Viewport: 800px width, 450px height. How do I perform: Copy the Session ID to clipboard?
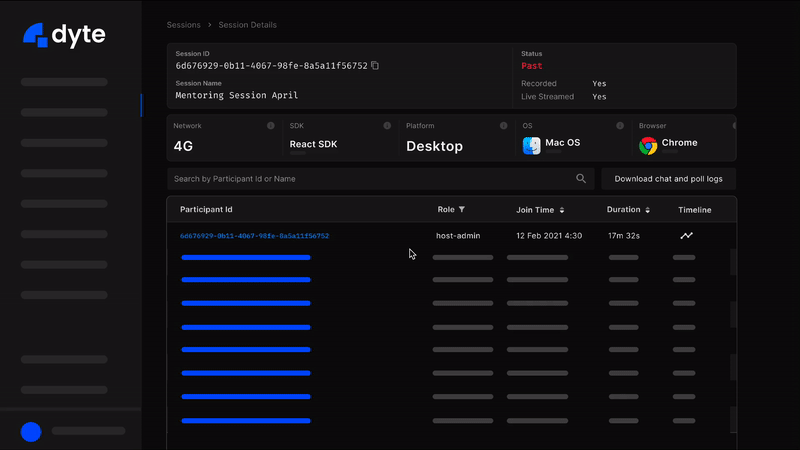click(x=375, y=66)
